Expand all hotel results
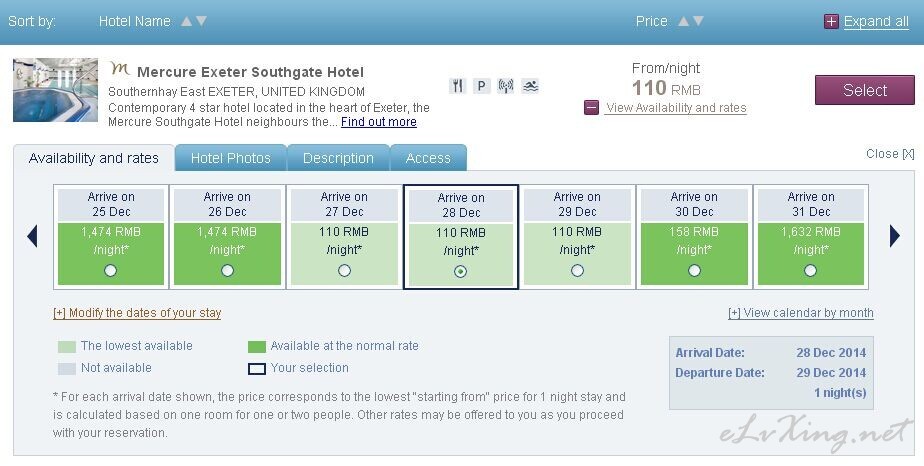This screenshot has width=924, height=466. [876, 22]
